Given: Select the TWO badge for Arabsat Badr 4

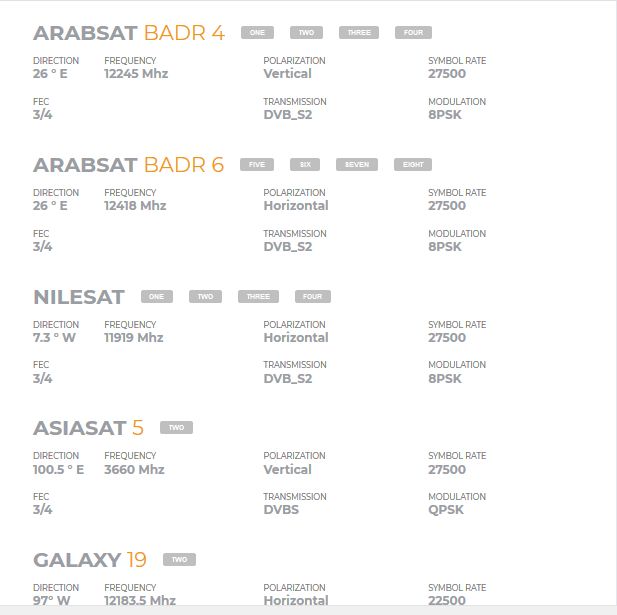Looking at the screenshot, I should (x=306, y=33).
